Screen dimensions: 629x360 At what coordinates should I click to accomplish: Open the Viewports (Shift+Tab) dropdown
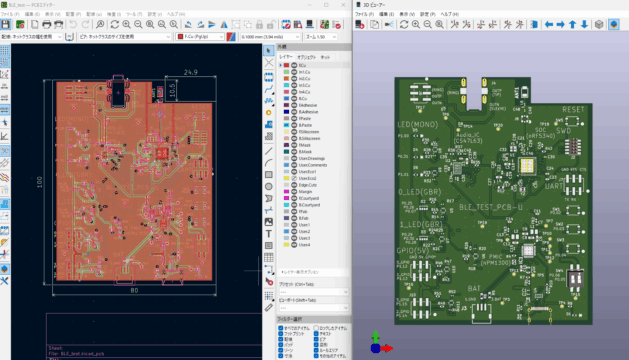click(314, 308)
